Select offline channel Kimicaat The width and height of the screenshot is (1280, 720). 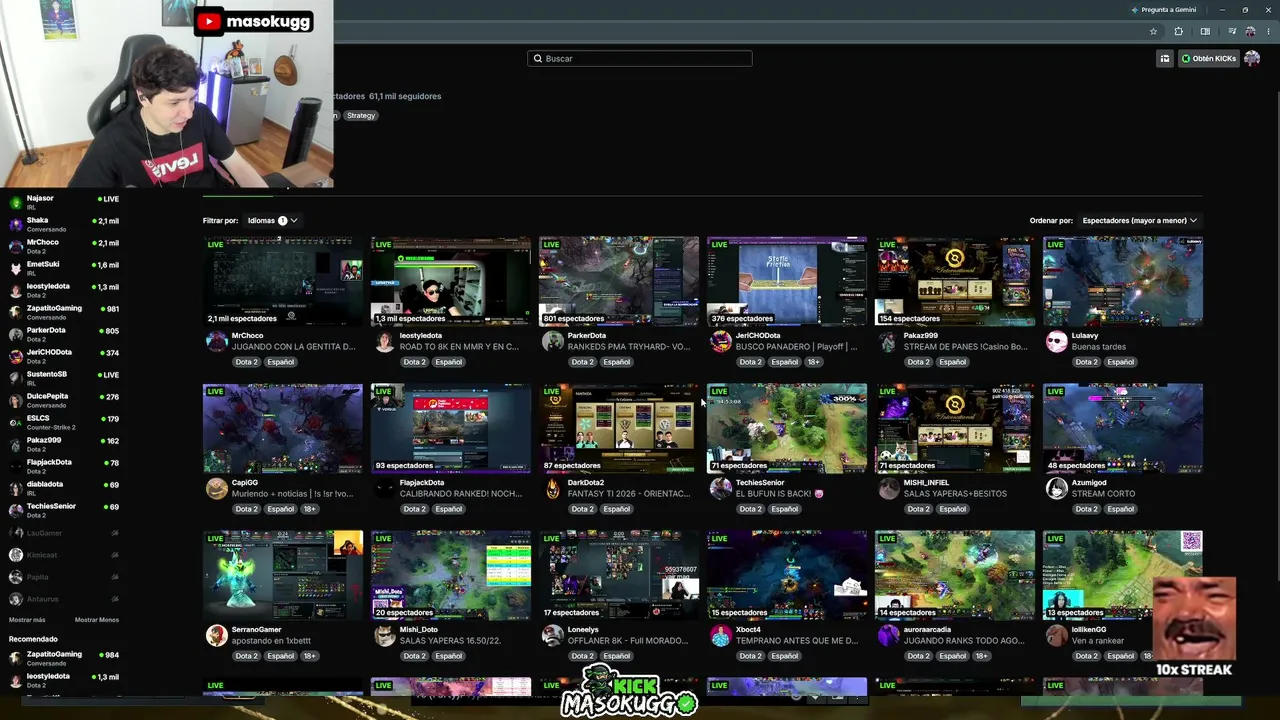click(x=64, y=555)
